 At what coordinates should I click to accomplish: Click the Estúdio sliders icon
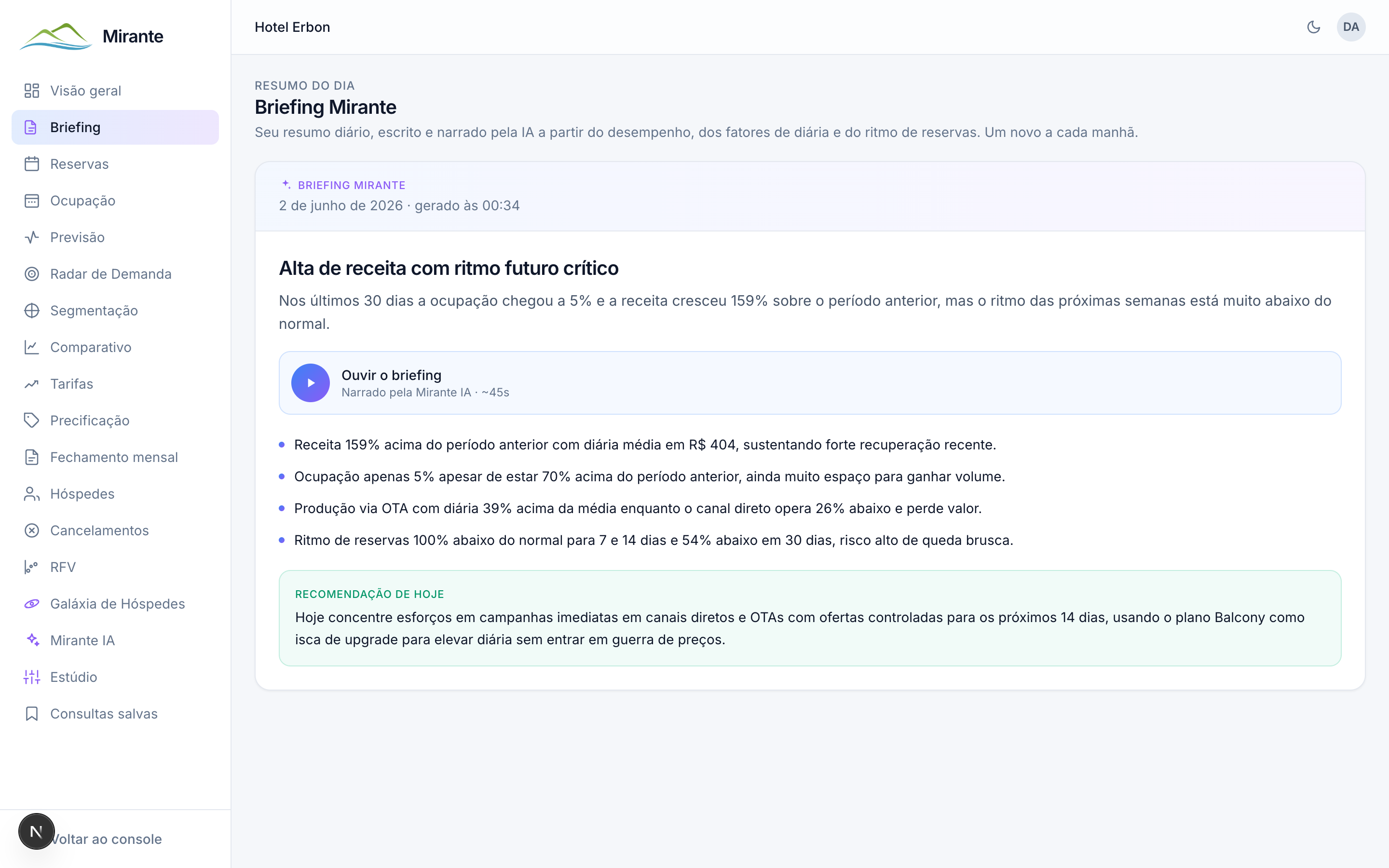(x=31, y=677)
